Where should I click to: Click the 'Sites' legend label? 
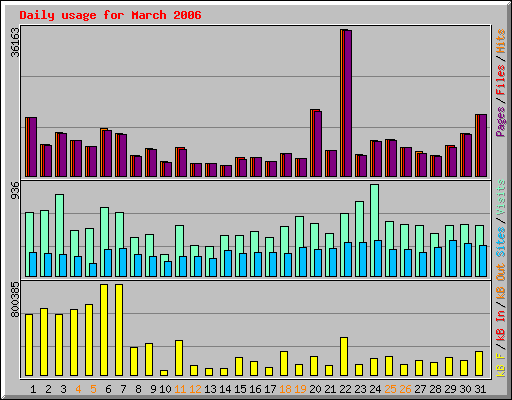[x=501, y=242]
